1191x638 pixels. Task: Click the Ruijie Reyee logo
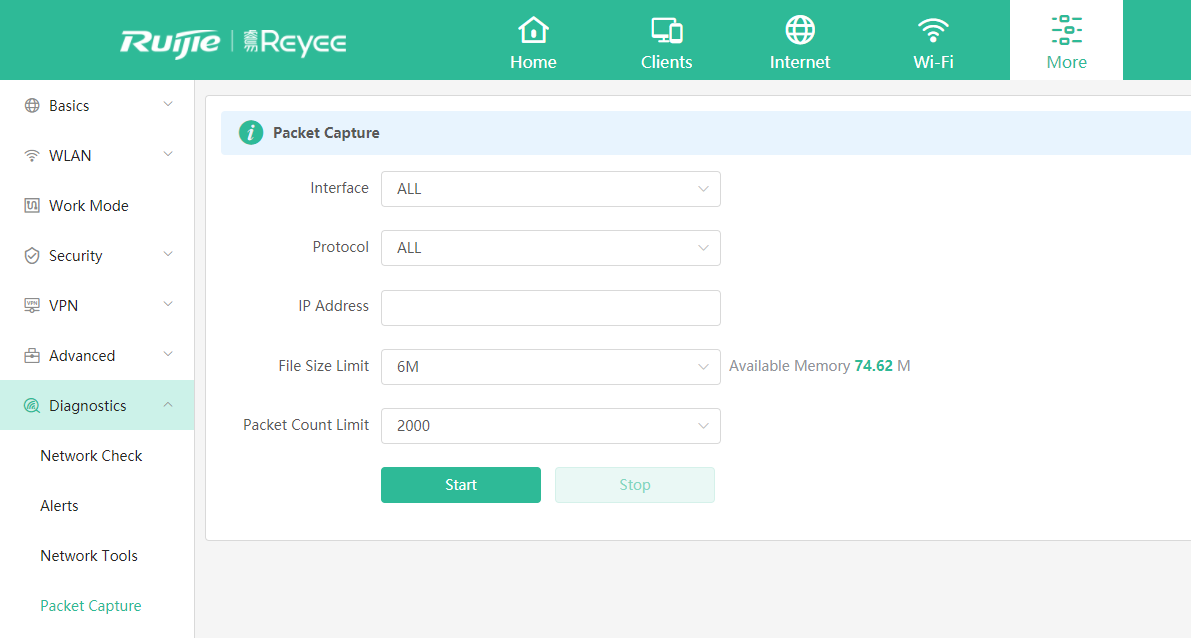coord(233,42)
